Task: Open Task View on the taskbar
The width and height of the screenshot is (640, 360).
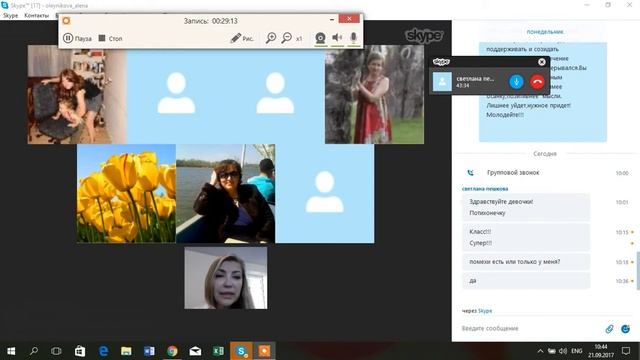Action: pyautogui.click(x=56, y=351)
